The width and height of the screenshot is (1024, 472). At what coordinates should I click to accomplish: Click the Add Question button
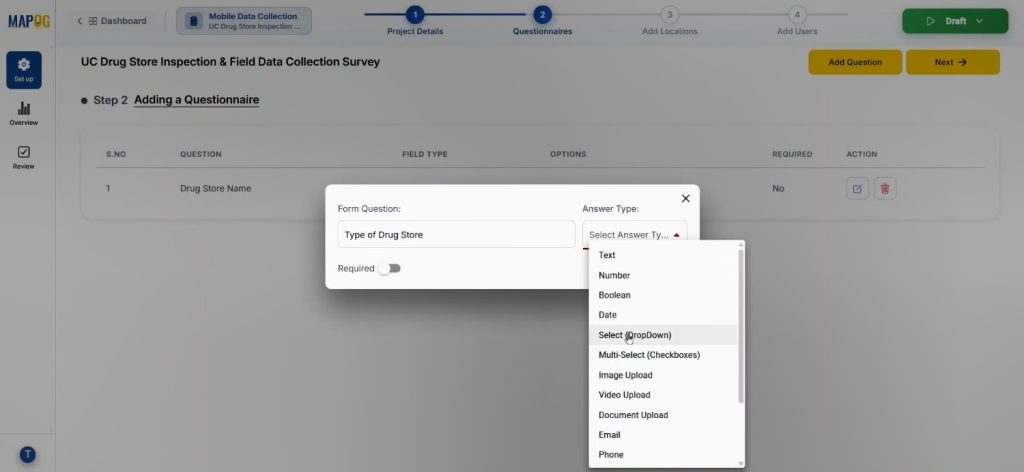point(855,62)
